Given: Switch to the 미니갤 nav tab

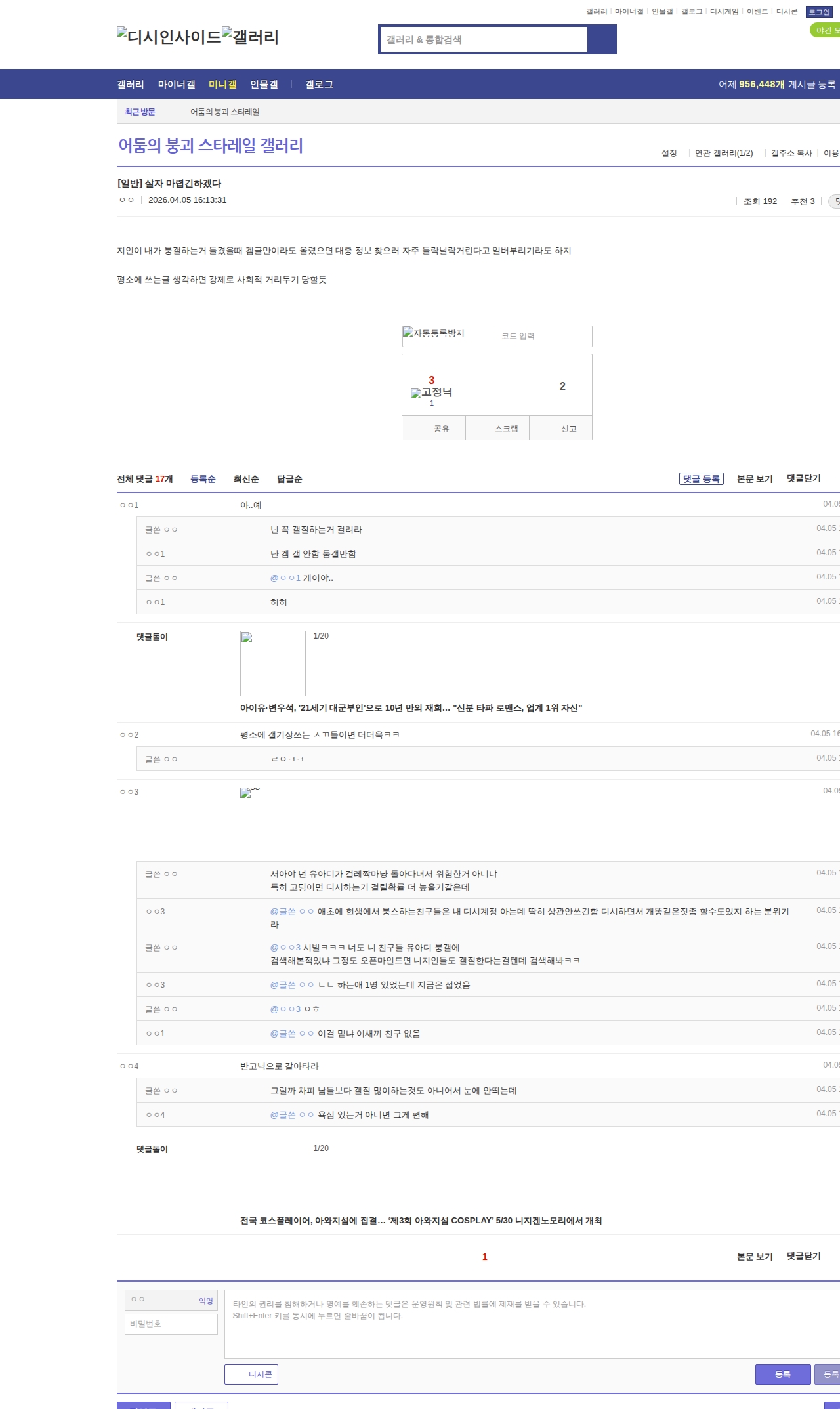Looking at the screenshot, I should pyautogui.click(x=222, y=84).
